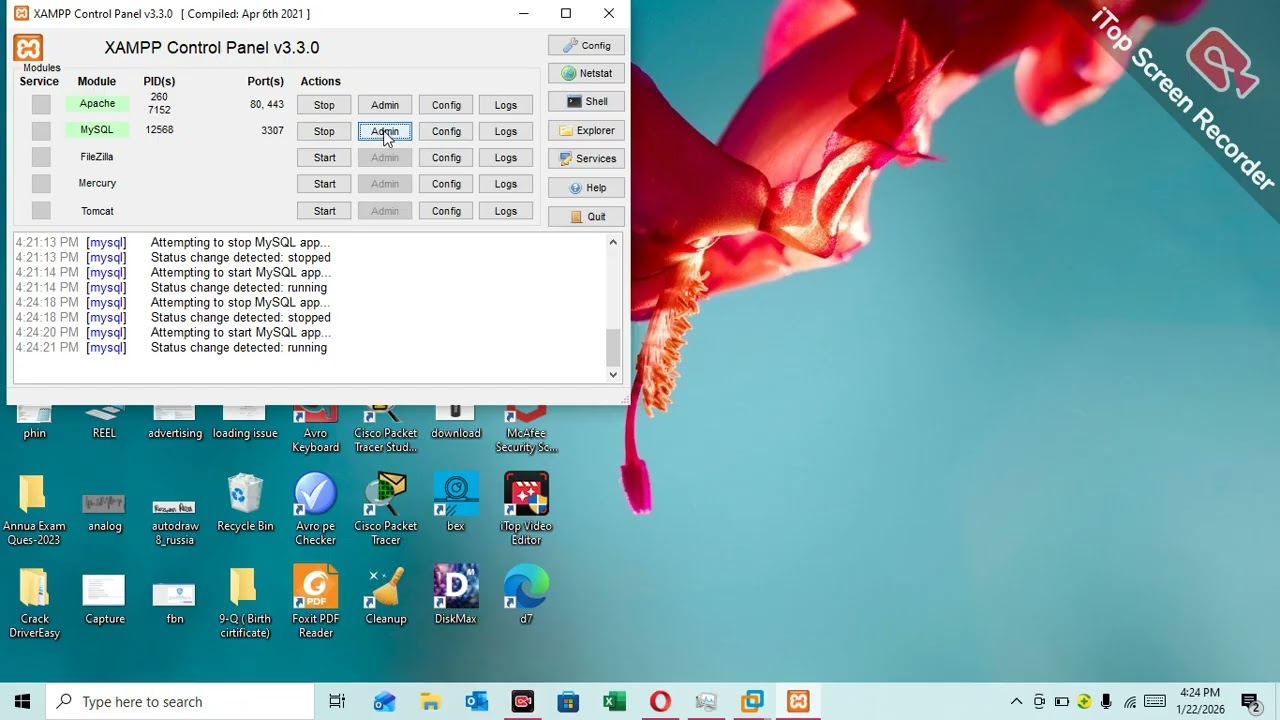This screenshot has height=720, width=1280.
Task: Open XAMPP Help
Action: click(586, 187)
